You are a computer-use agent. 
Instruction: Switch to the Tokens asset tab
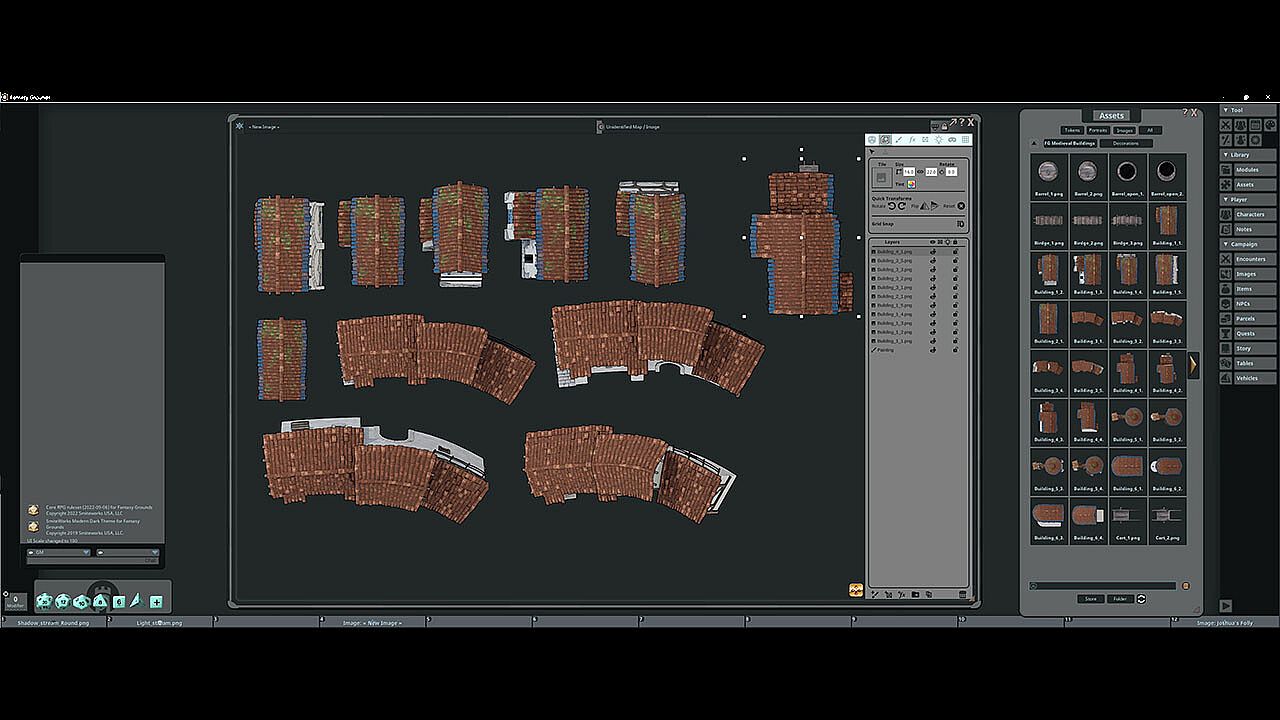(1072, 130)
